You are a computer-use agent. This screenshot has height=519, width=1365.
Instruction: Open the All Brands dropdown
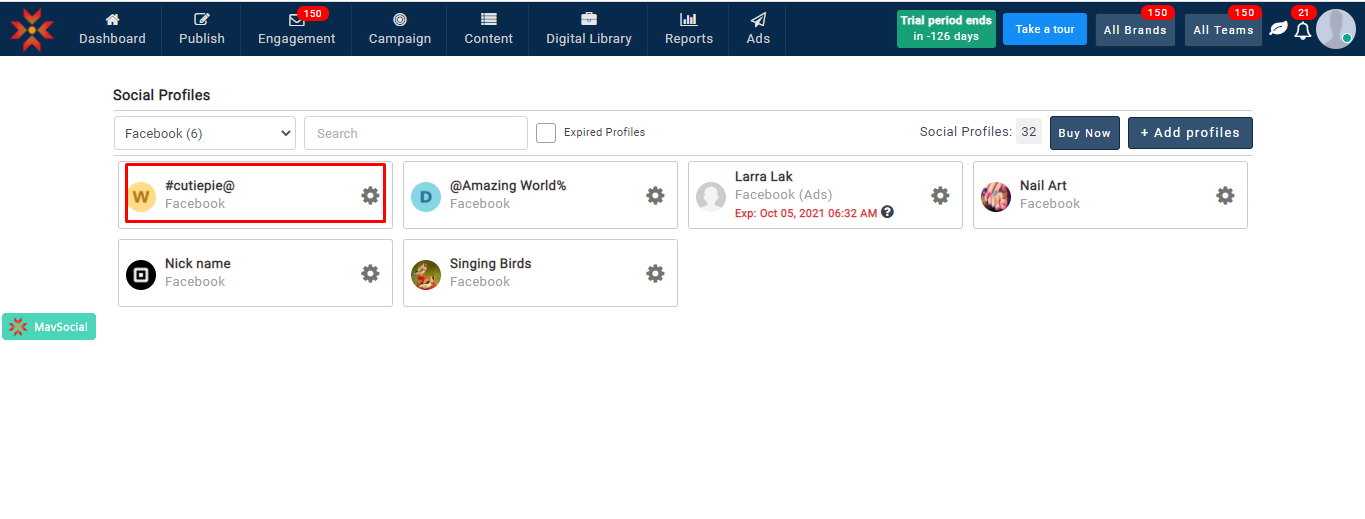(x=1135, y=30)
